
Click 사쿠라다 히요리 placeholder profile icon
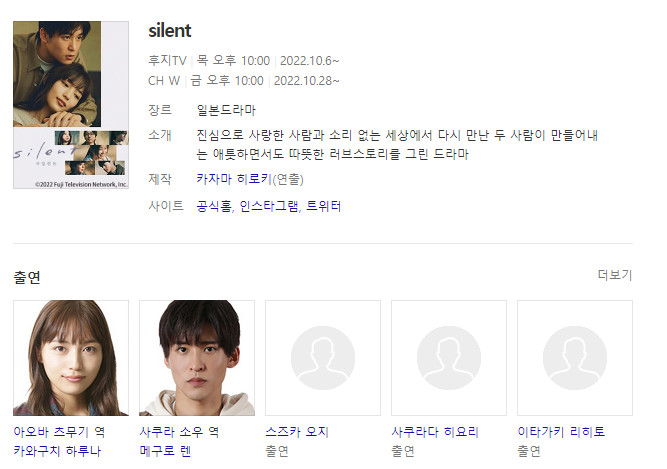click(x=449, y=358)
